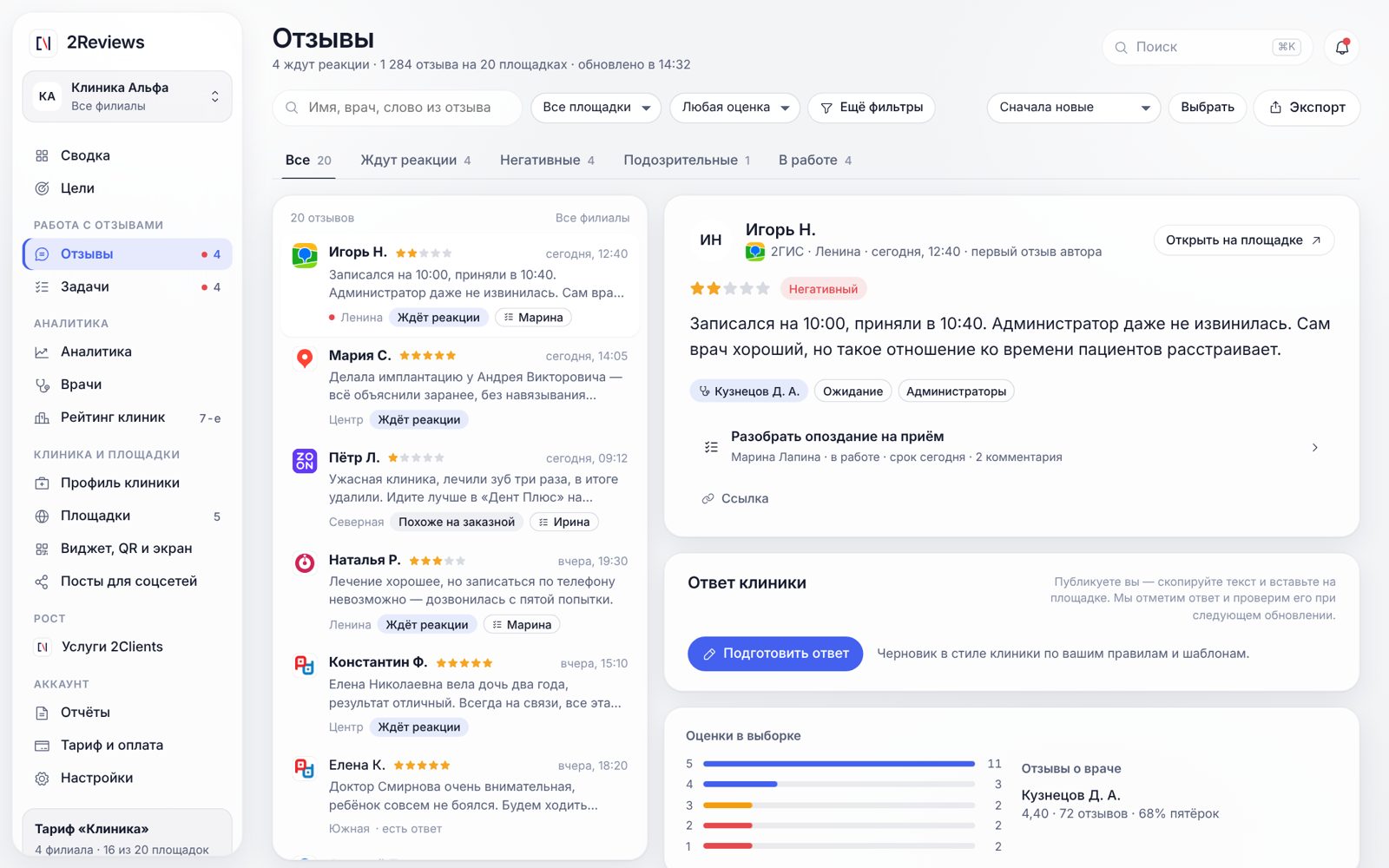Click Экспорт button

coord(1307,108)
